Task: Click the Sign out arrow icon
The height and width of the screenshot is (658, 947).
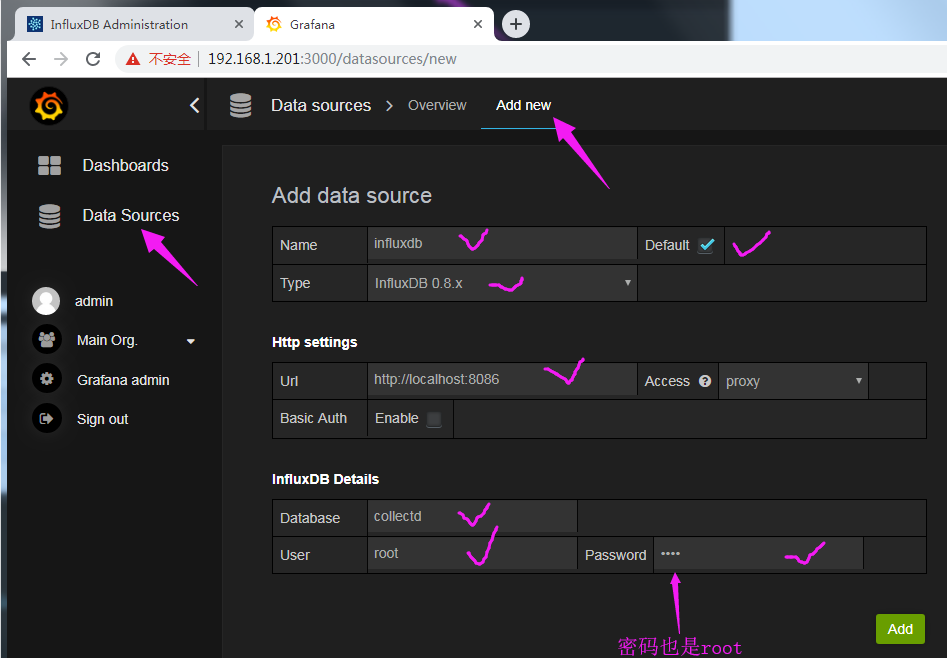Action: [47, 418]
